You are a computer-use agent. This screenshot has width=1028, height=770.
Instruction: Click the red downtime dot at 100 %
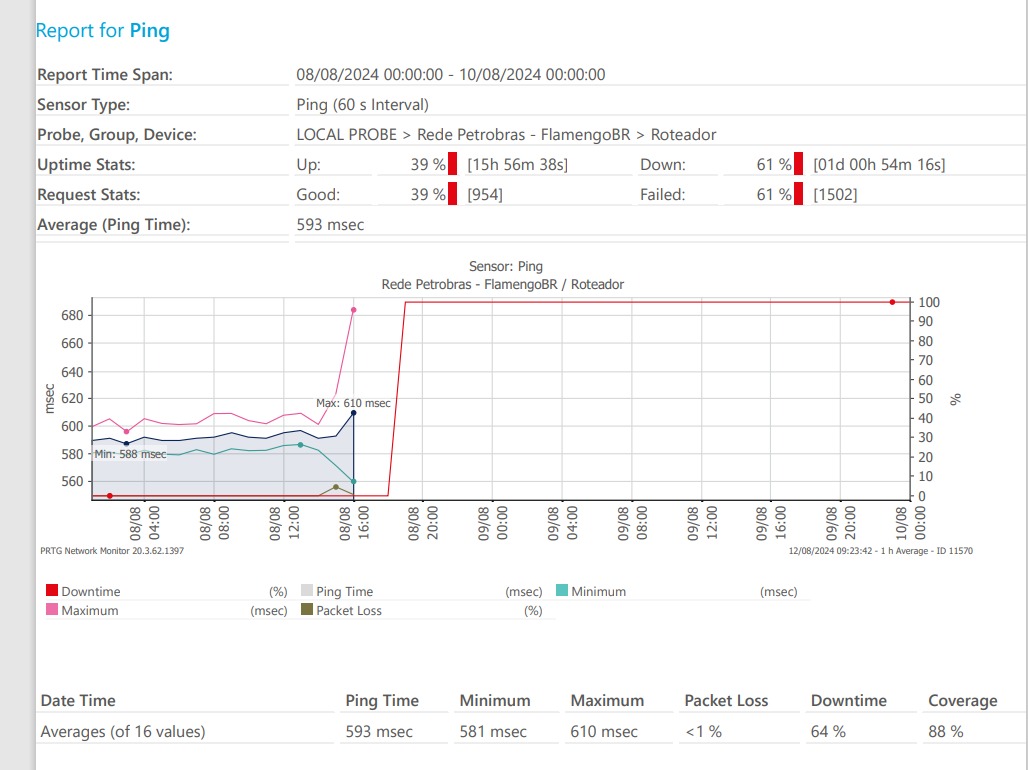pos(892,301)
